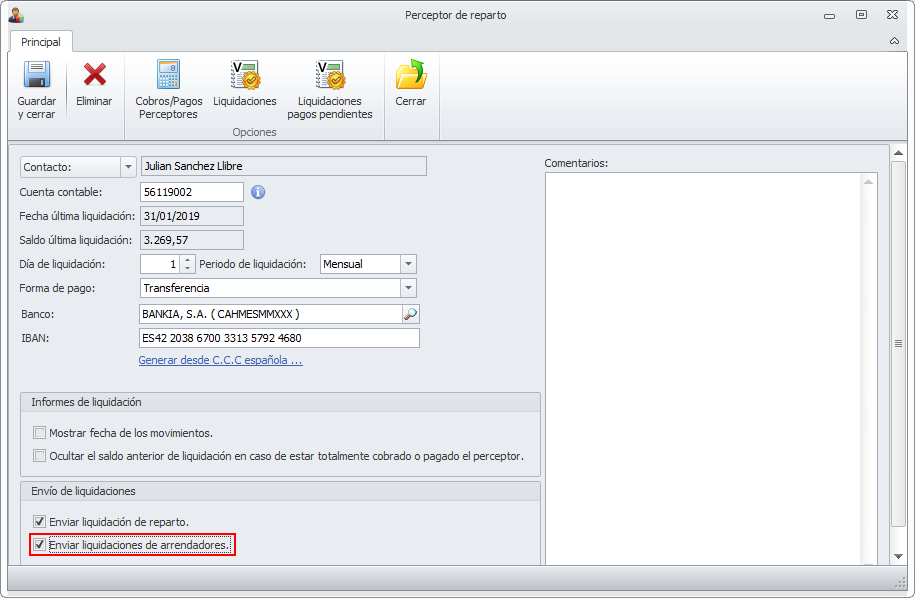The image size is (915, 598).
Task: Open the Liquidaciones ribbon icon
Action: click(245, 74)
